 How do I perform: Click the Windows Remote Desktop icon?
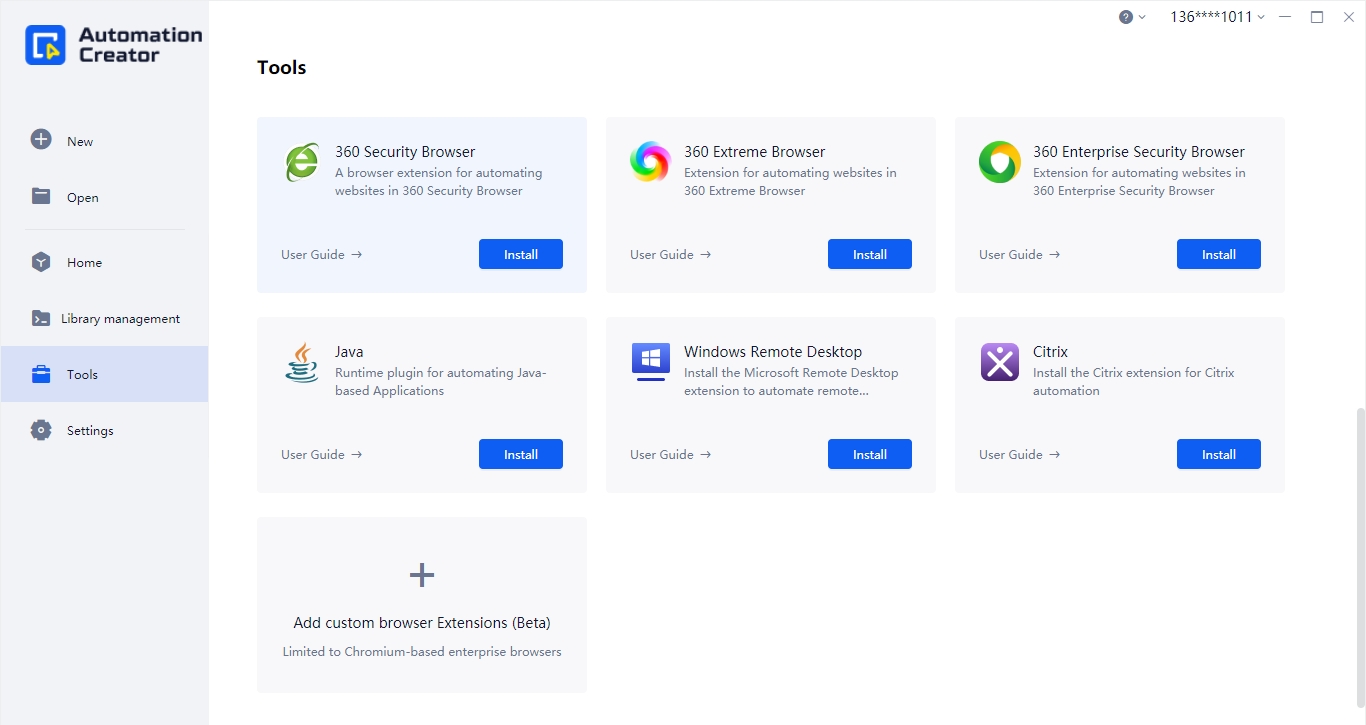650,362
